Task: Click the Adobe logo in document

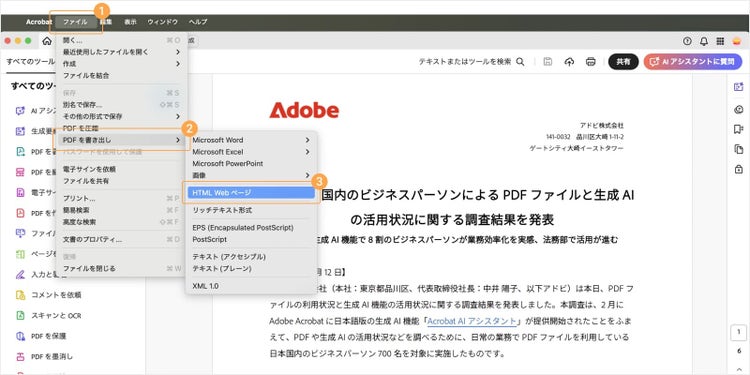Action: [304, 110]
